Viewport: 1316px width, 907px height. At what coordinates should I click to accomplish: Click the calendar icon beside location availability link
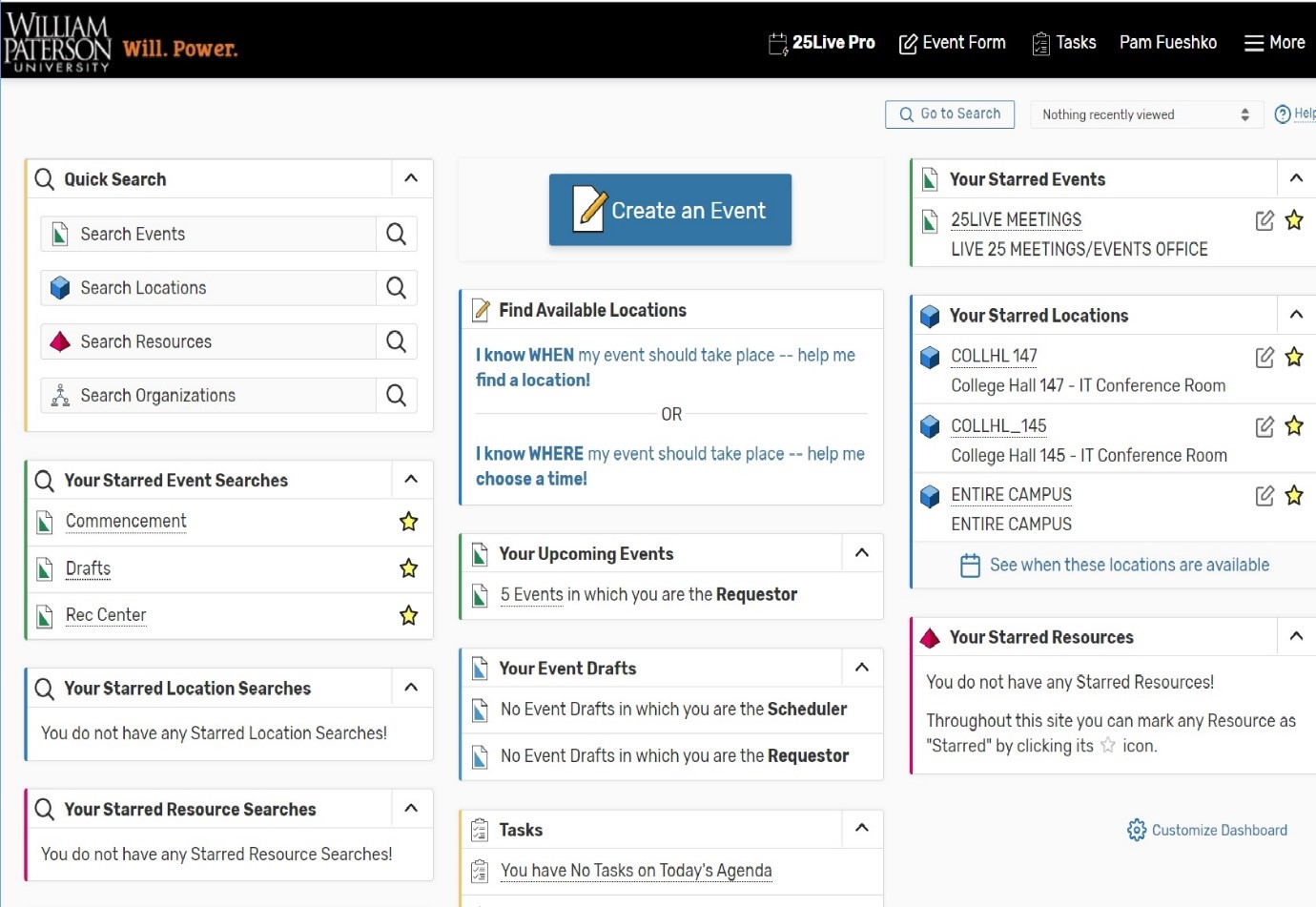coord(970,566)
